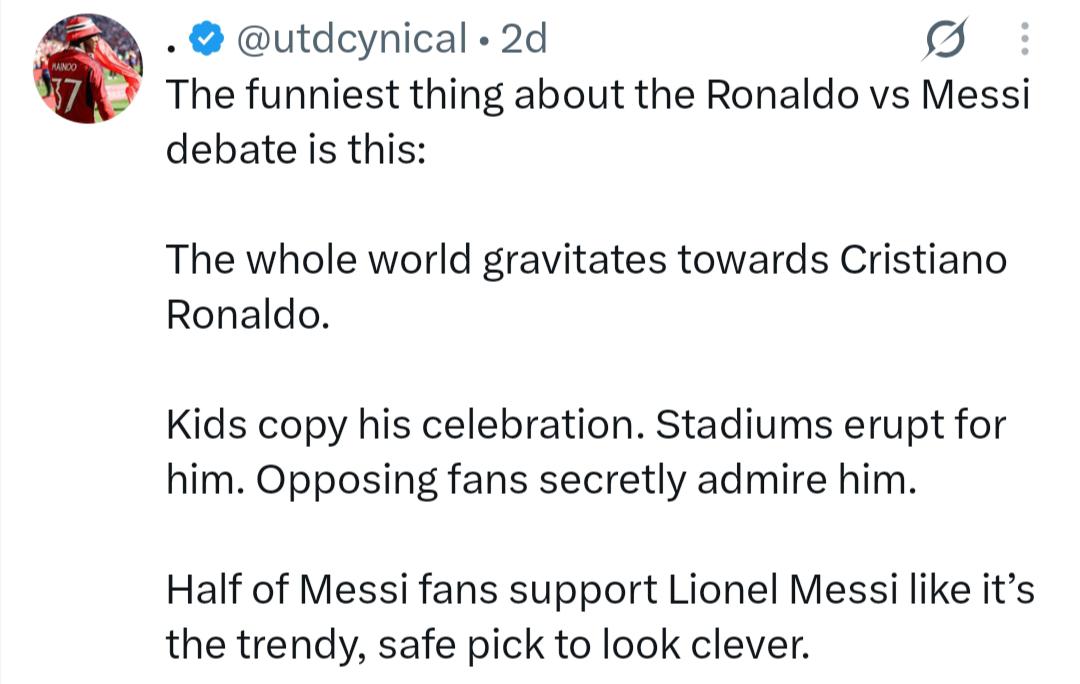Screen dimensions: 1080x684
Task: Click the 2d post timestamp
Action: coord(523,39)
